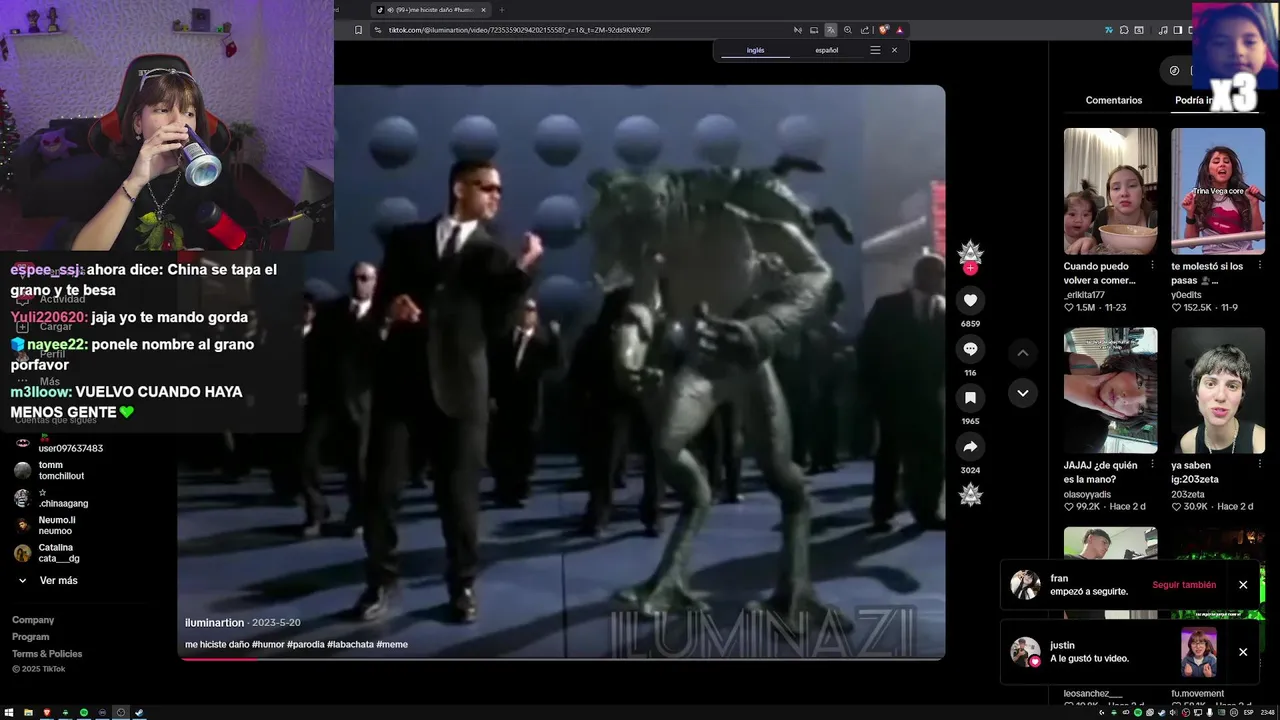Viewport: 1280px width, 720px height.
Task: Click #parodia hashtag
Action: pos(305,645)
